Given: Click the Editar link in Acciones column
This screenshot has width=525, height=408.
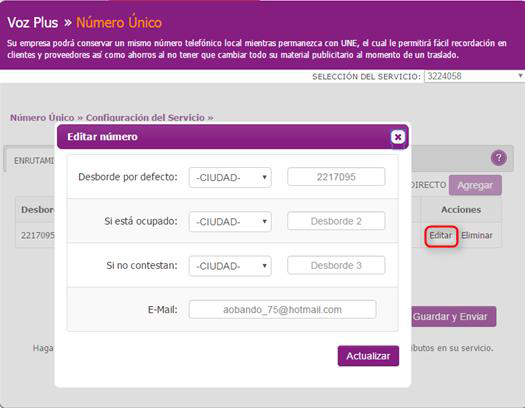Looking at the screenshot, I should (441, 235).
